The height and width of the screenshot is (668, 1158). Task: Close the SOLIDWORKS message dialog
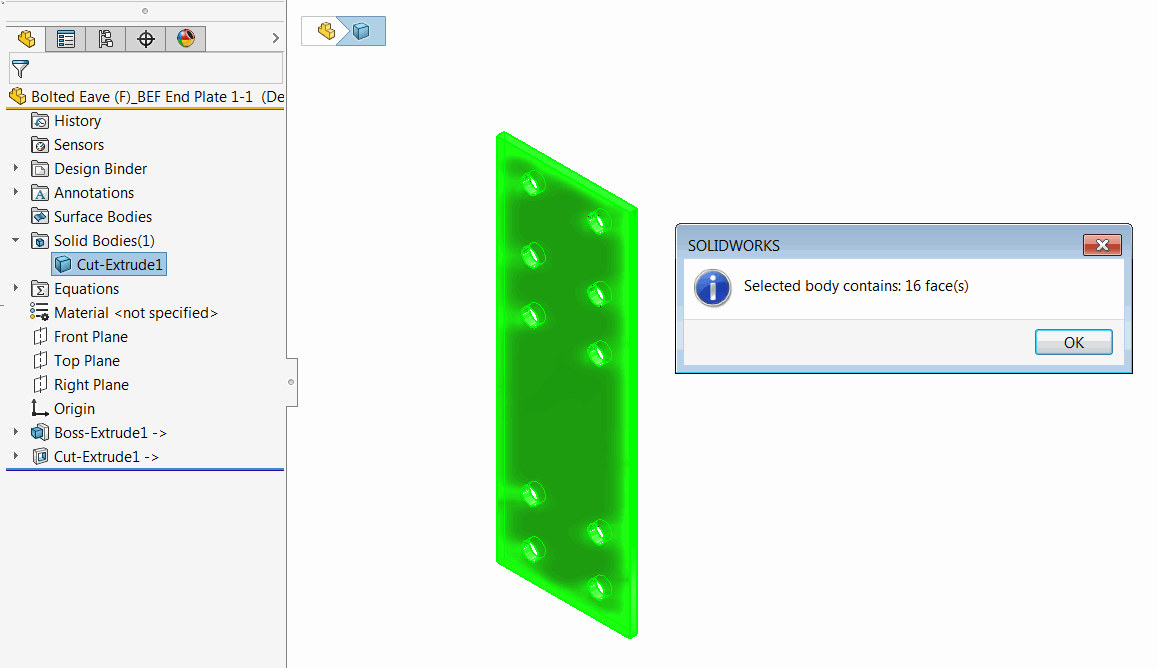(1102, 245)
